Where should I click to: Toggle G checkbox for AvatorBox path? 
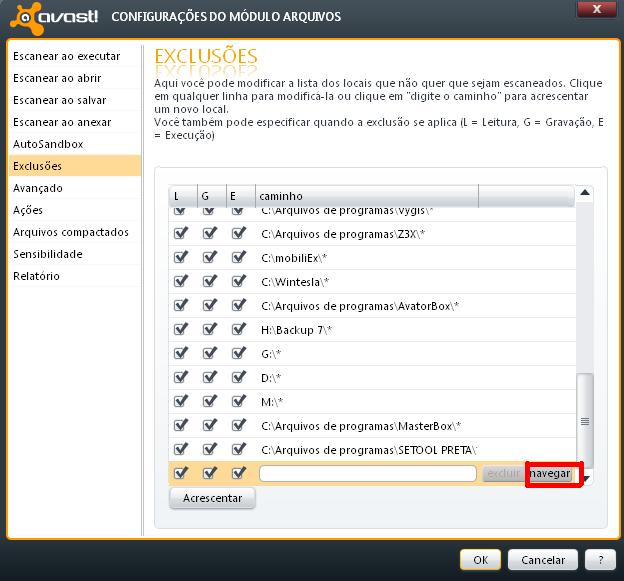(x=210, y=305)
